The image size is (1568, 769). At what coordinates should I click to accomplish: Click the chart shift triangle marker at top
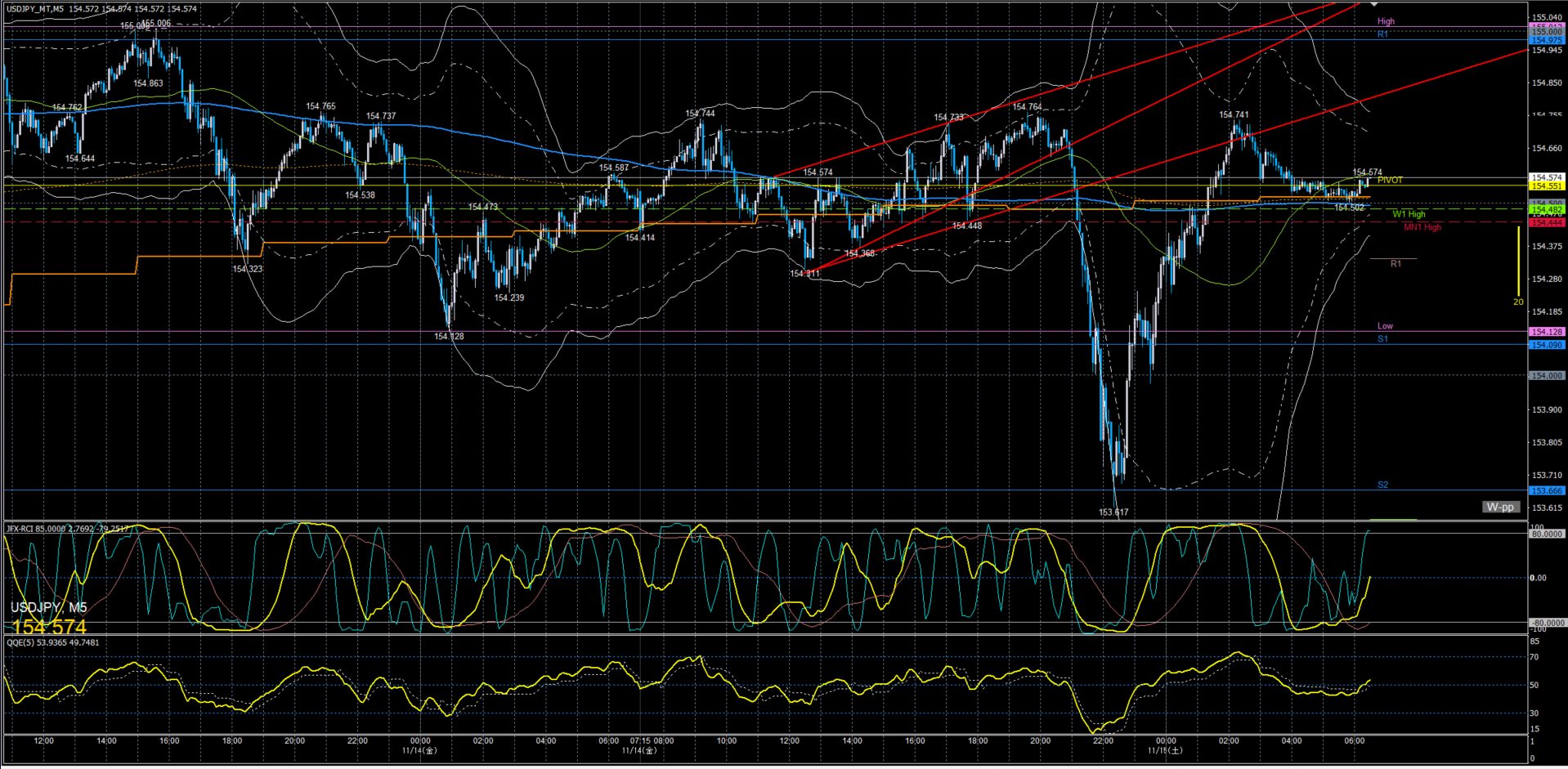coord(1374,5)
